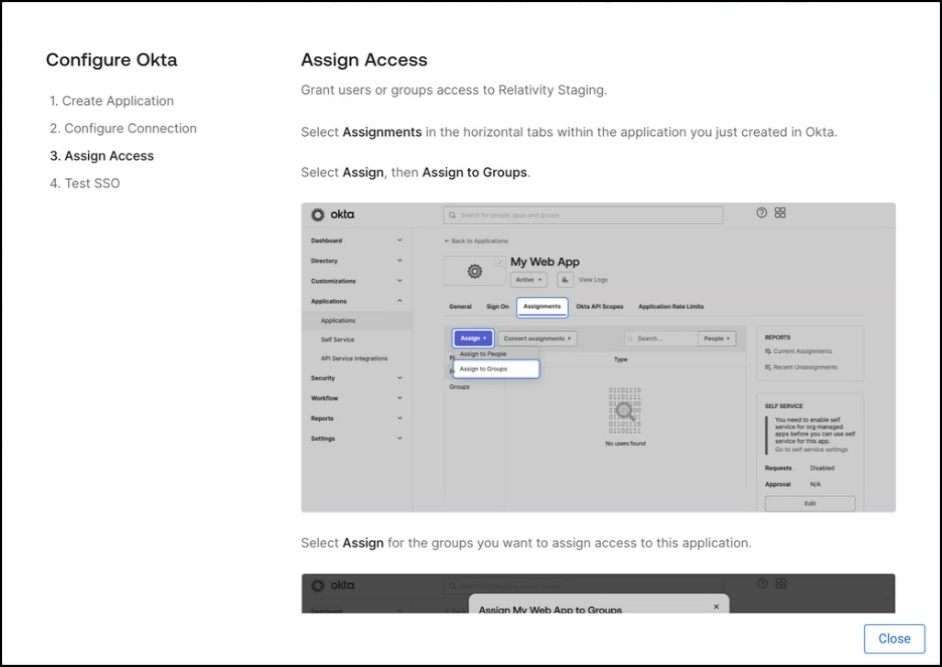The image size is (942, 667).
Task: Select the Assignments tab
Action: [542, 306]
